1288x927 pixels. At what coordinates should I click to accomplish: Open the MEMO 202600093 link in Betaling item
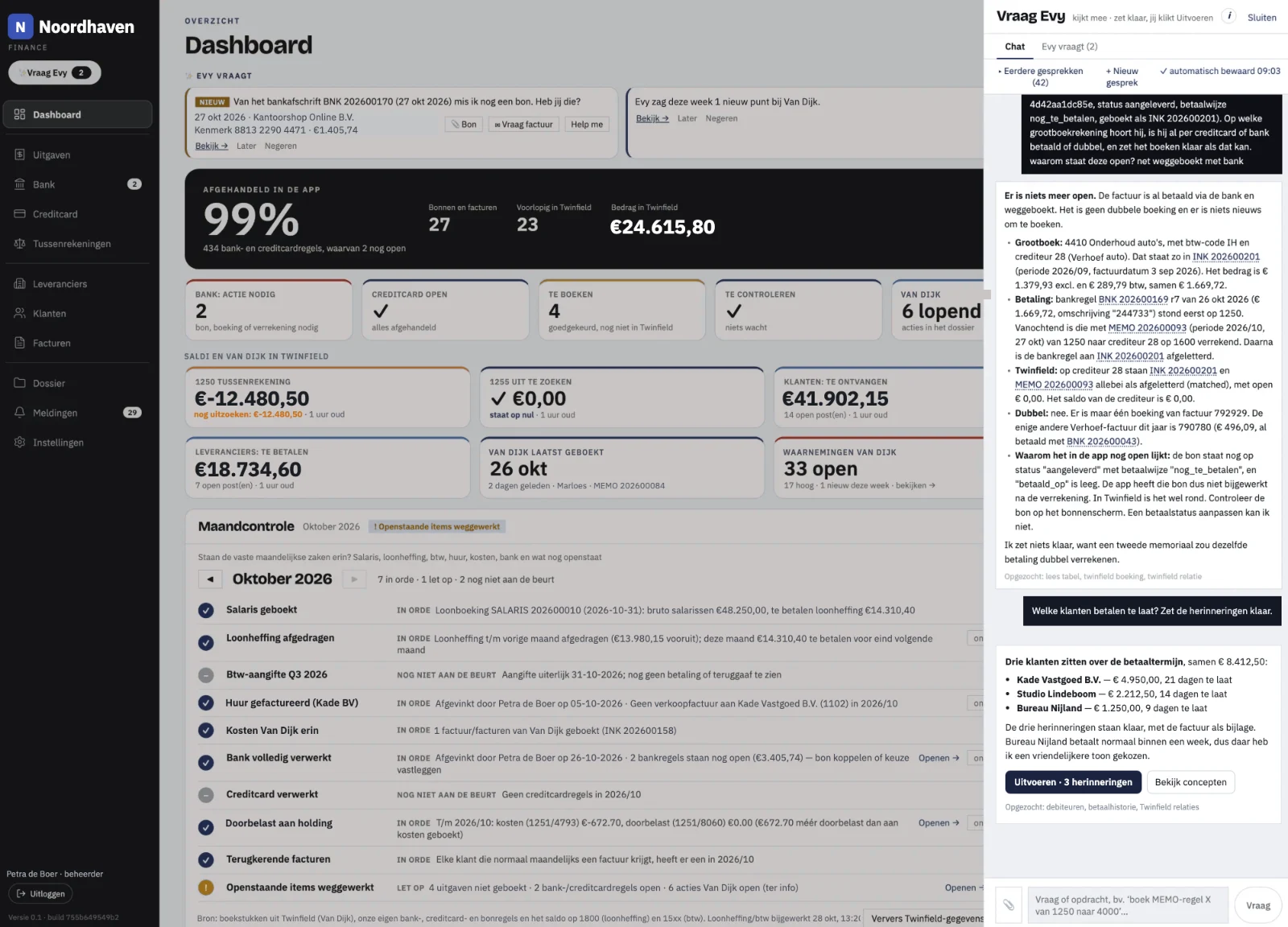1147,328
